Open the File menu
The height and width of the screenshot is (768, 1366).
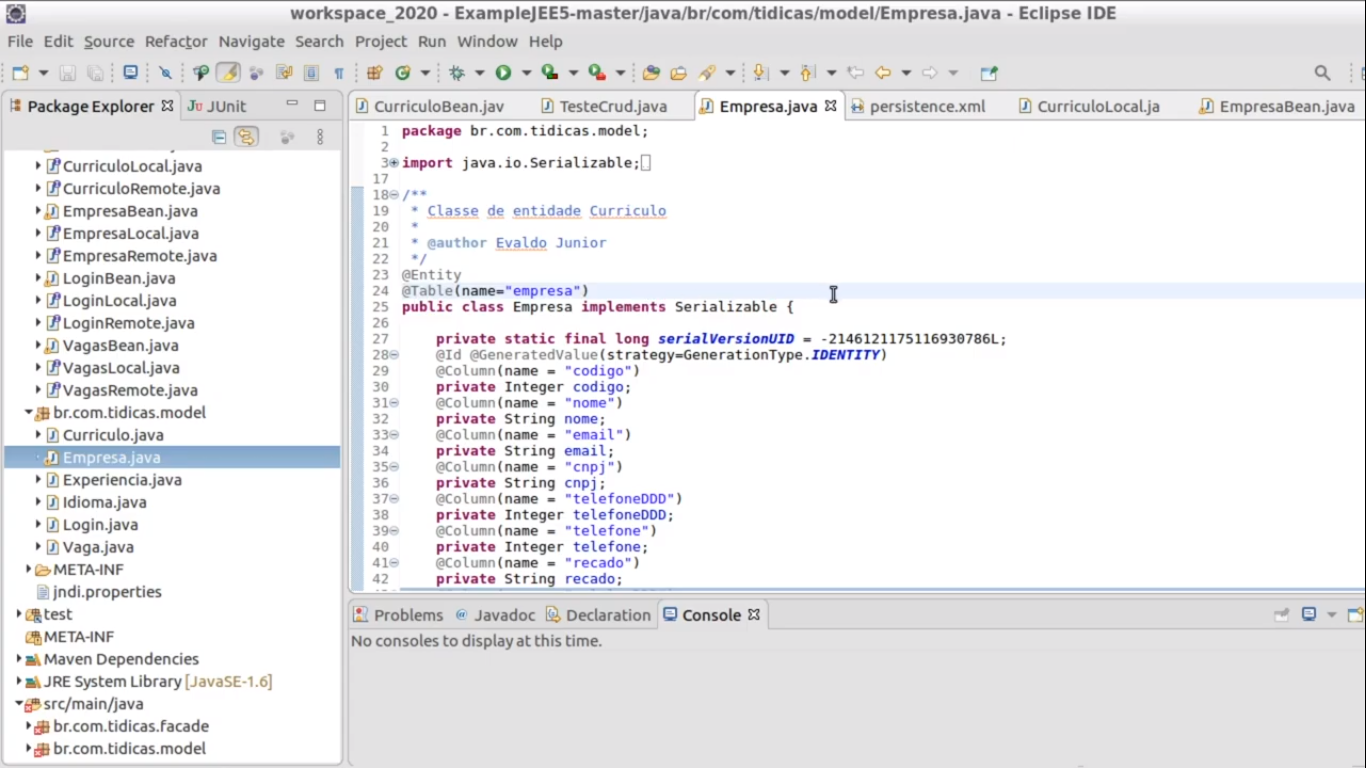click(x=20, y=41)
